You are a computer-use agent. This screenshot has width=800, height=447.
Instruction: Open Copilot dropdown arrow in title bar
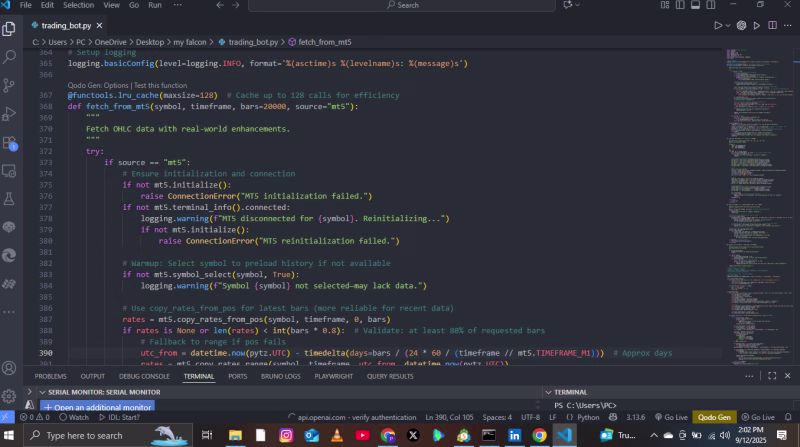[578, 5]
